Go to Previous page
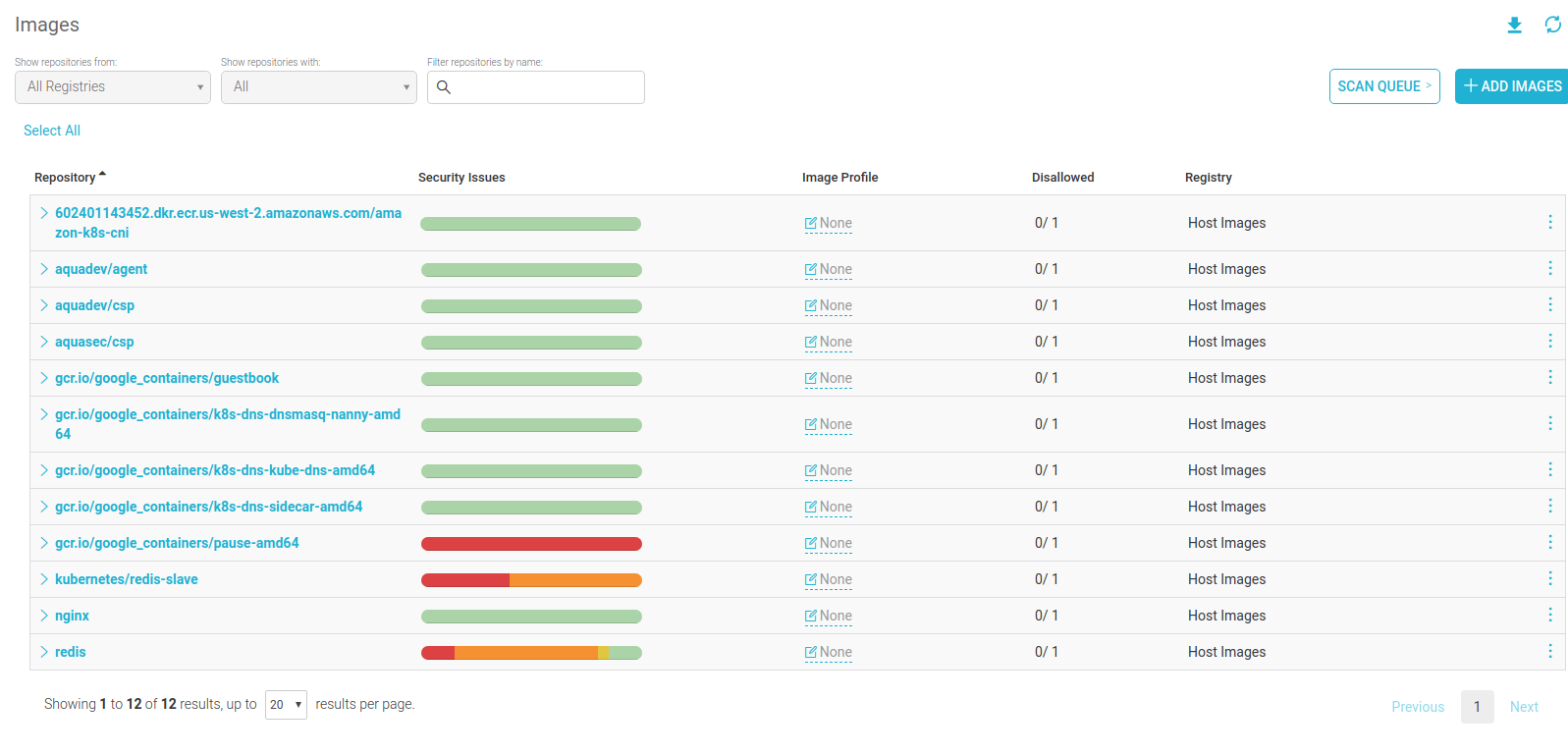 (1418, 707)
